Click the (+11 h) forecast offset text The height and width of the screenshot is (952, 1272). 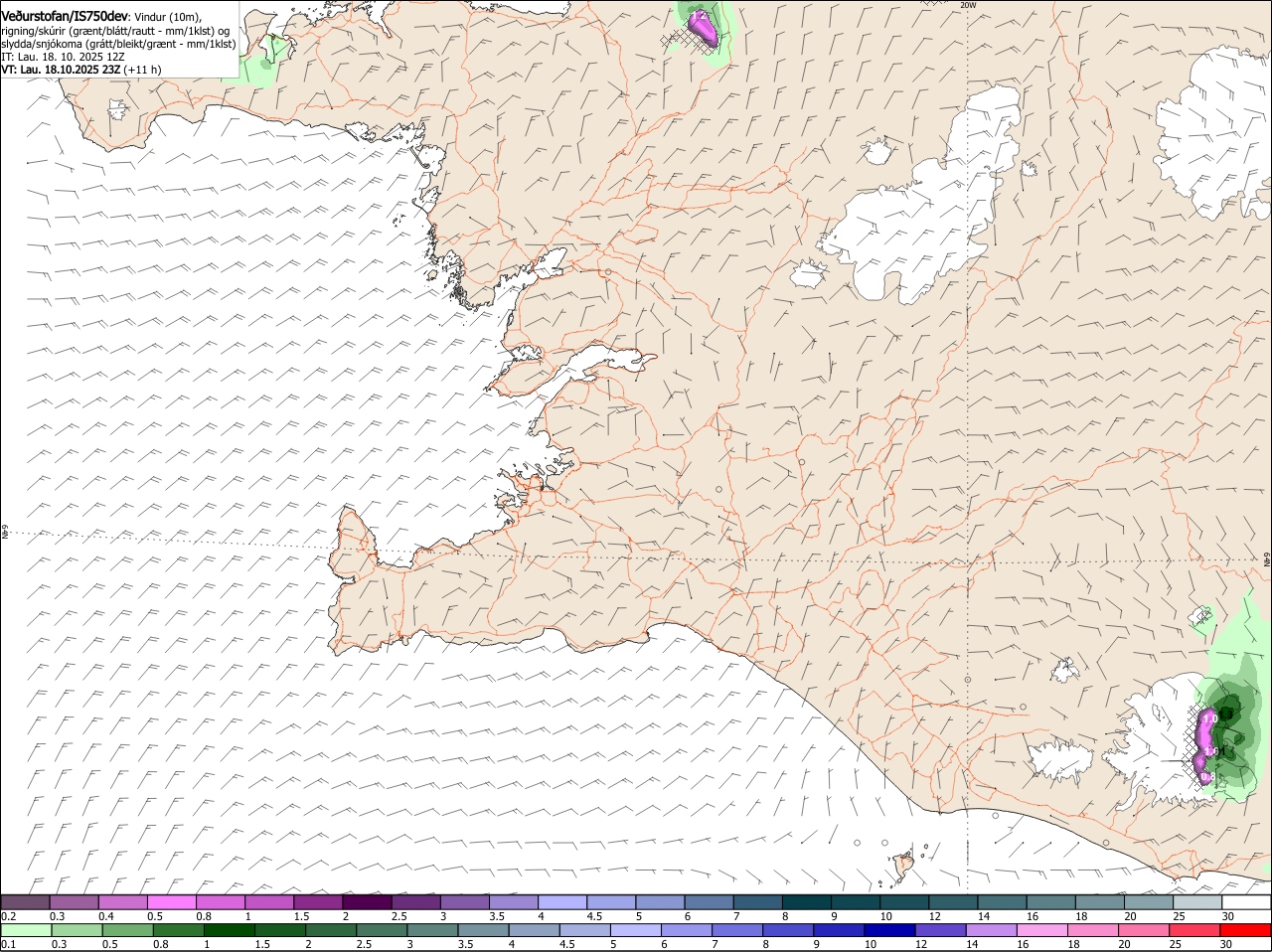tap(143, 70)
